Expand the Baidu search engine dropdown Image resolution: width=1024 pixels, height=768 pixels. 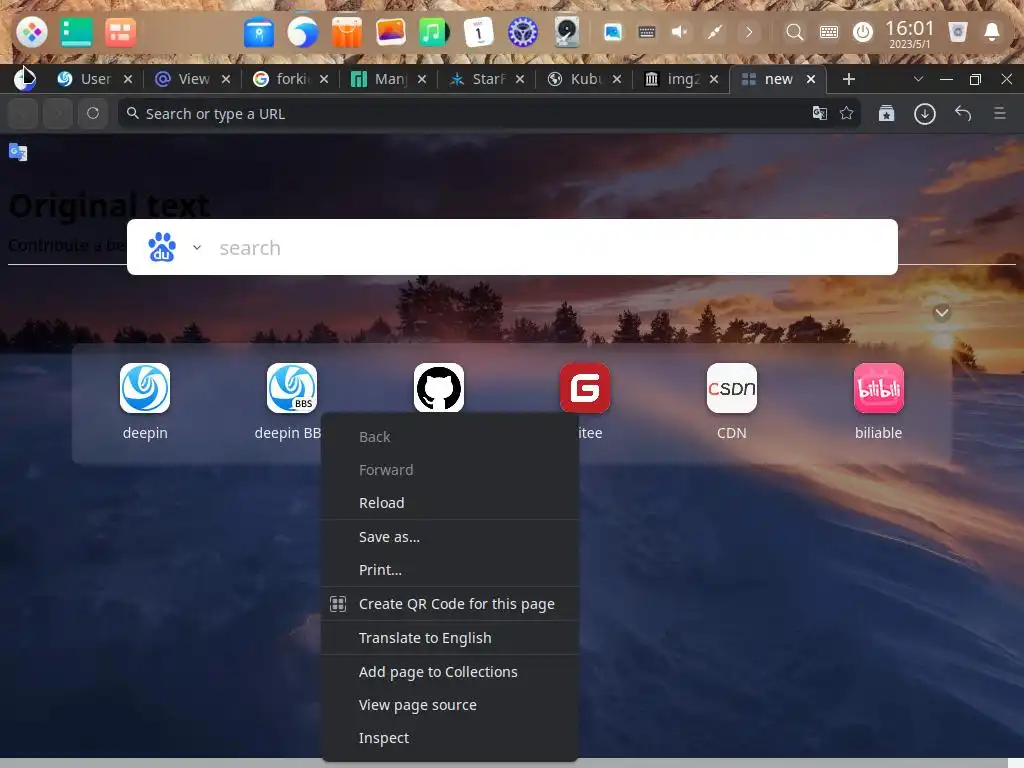[x=197, y=248]
